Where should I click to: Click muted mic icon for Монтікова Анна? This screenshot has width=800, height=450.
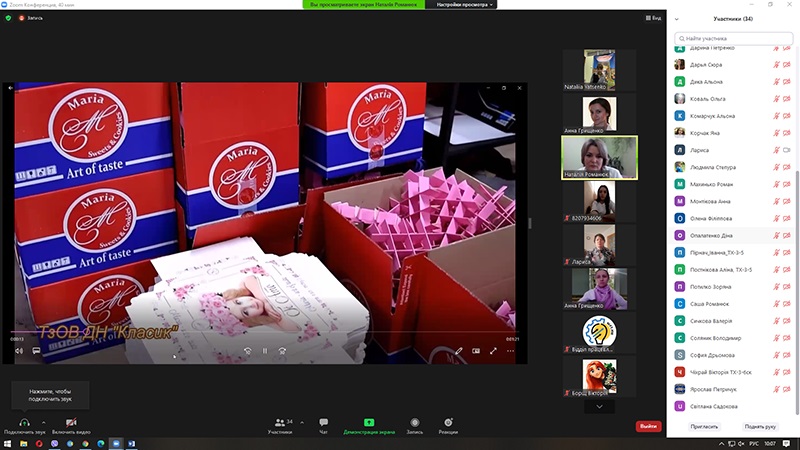tap(776, 201)
